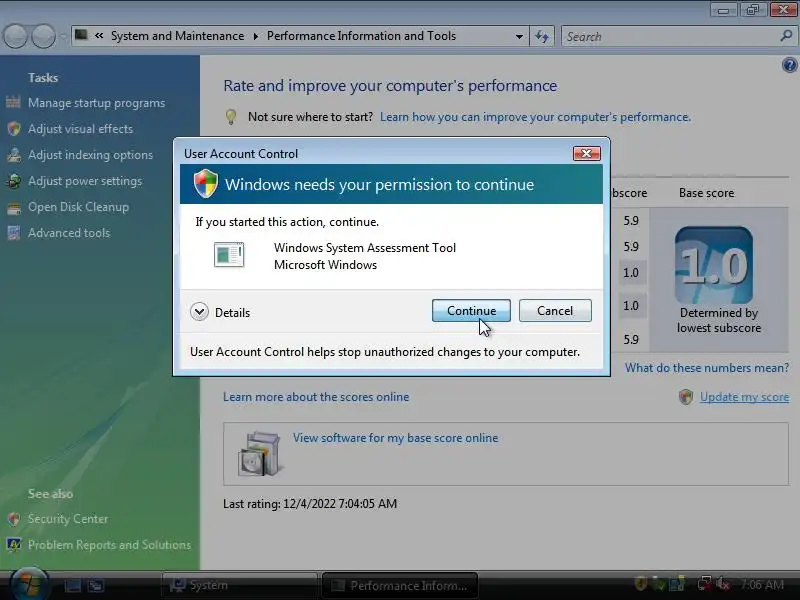Open the recent pages dropdown arrow
Viewport: 800px width, 600px height.
coord(63,36)
